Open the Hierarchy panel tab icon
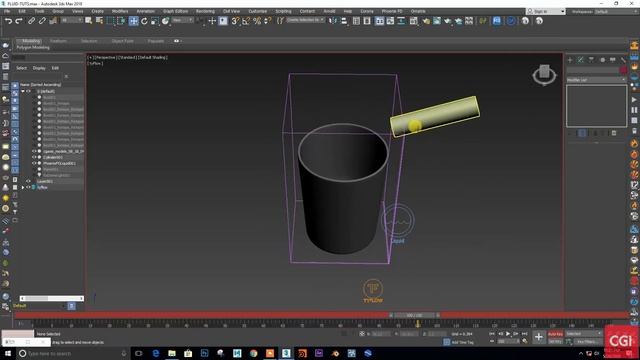This screenshot has width=640, height=360. 591,60
